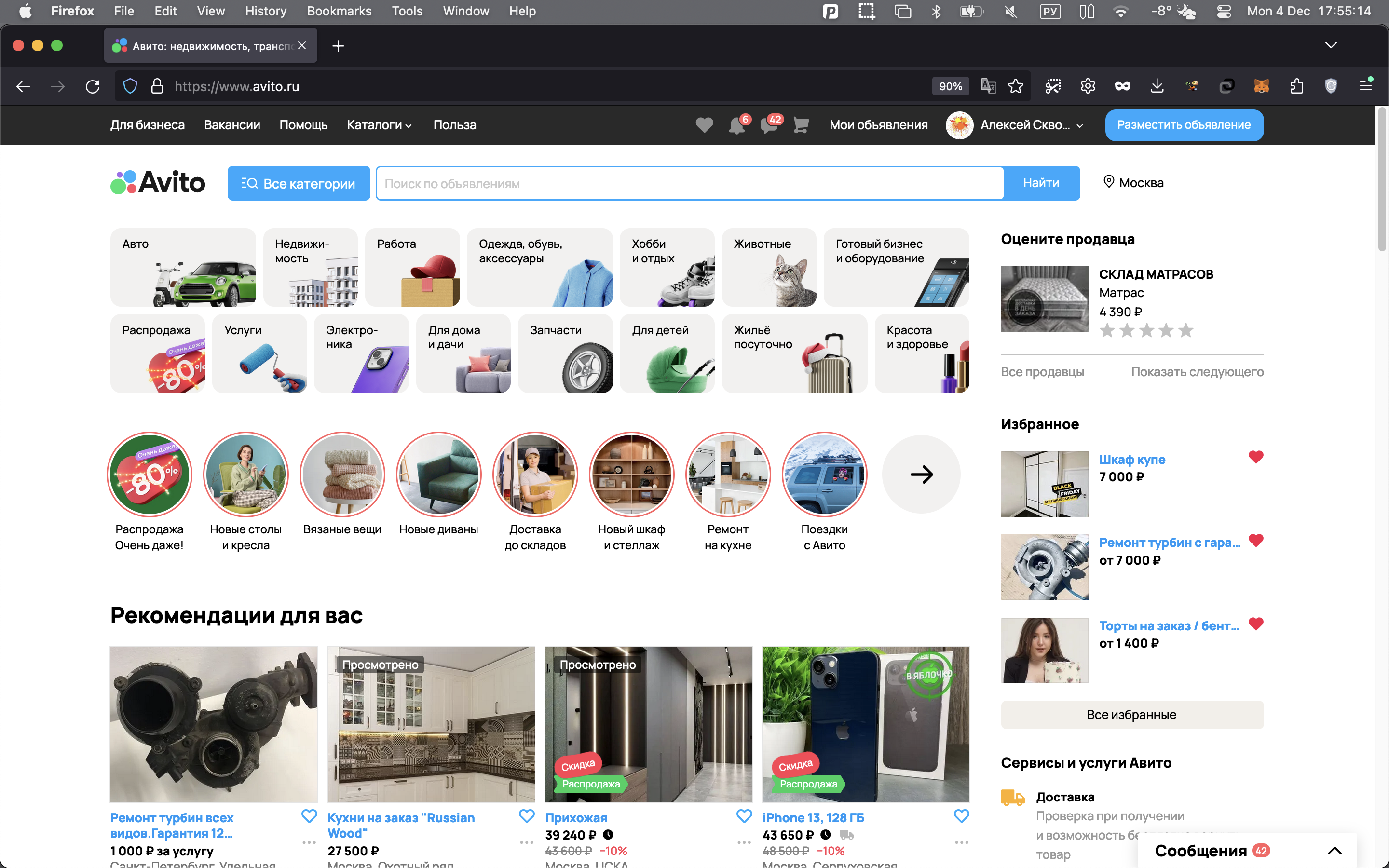Rate seller with the fifth star

coord(1186,331)
